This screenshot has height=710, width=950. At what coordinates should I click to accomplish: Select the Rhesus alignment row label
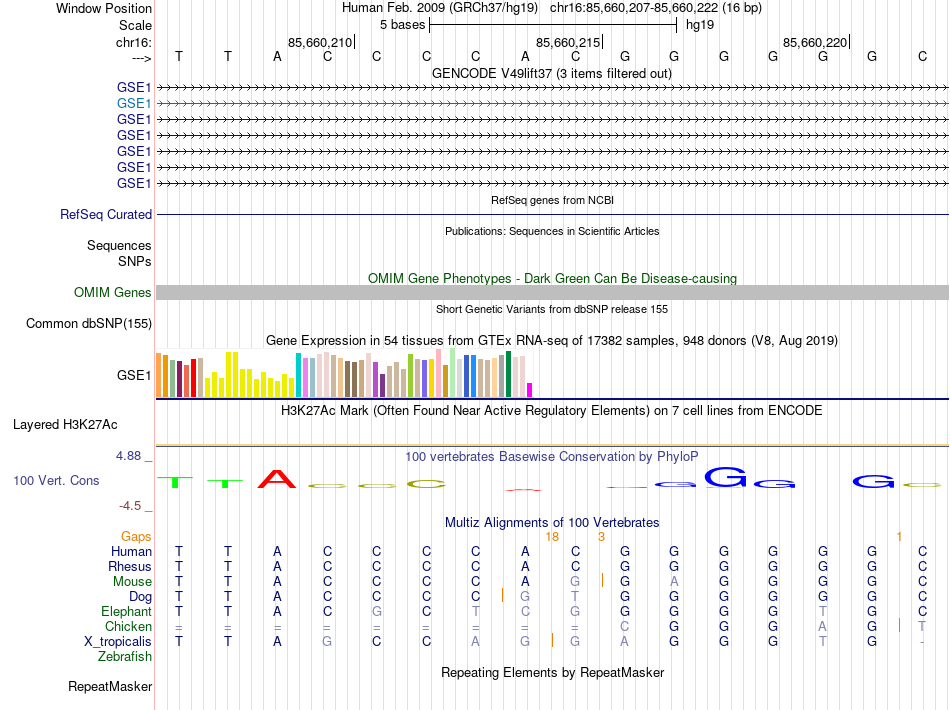coord(130,566)
